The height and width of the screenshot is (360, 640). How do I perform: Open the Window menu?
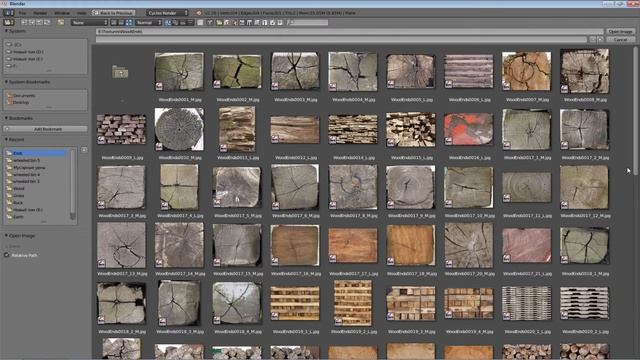pos(62,13)
